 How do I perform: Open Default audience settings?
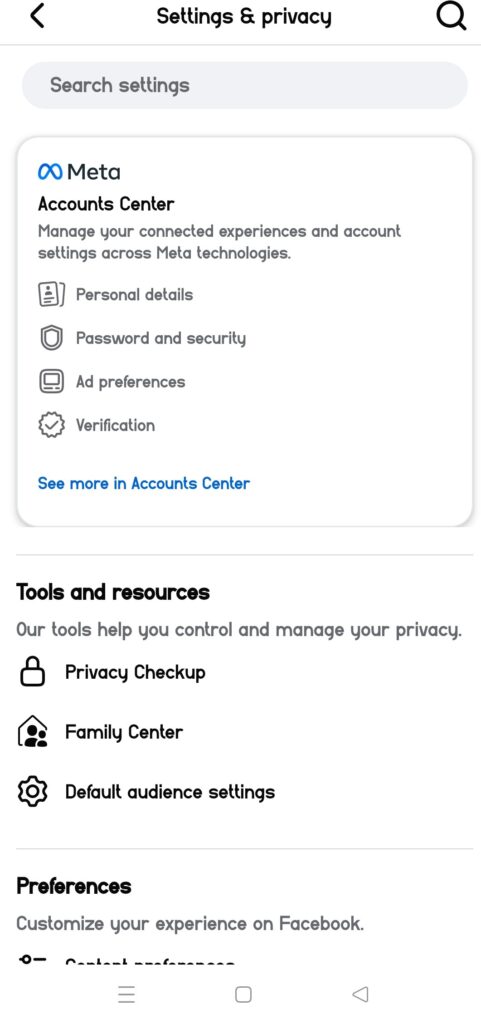pyautogui.click(x=170, y=792)
